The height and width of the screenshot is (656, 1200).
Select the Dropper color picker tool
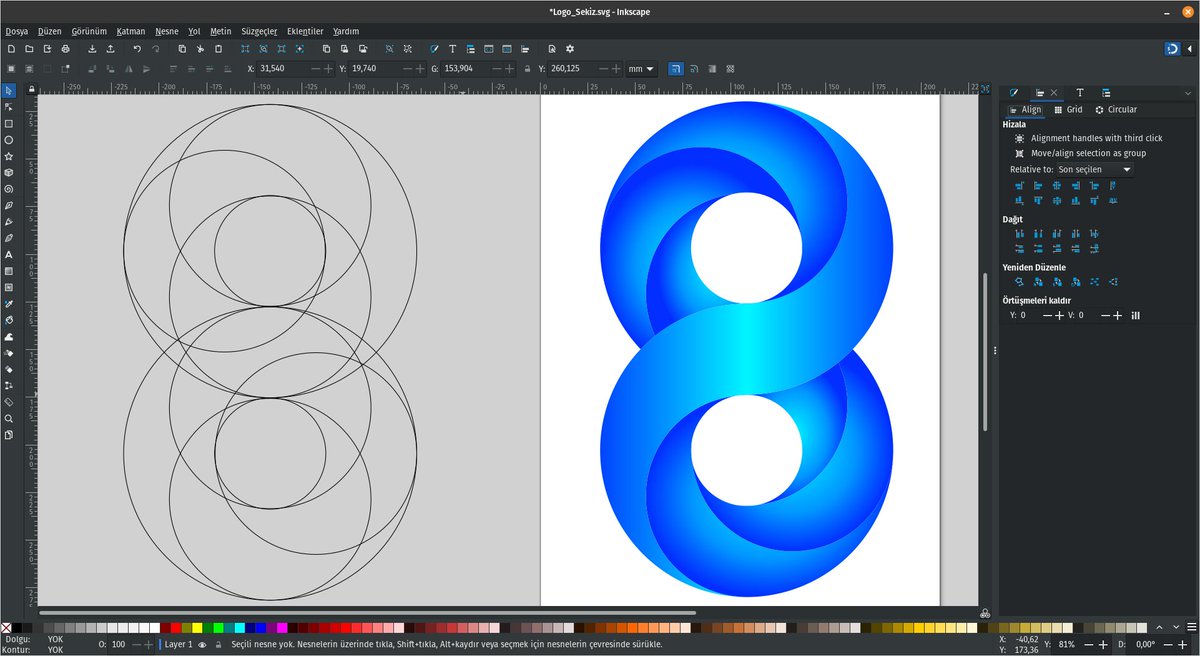coord(9,303)
